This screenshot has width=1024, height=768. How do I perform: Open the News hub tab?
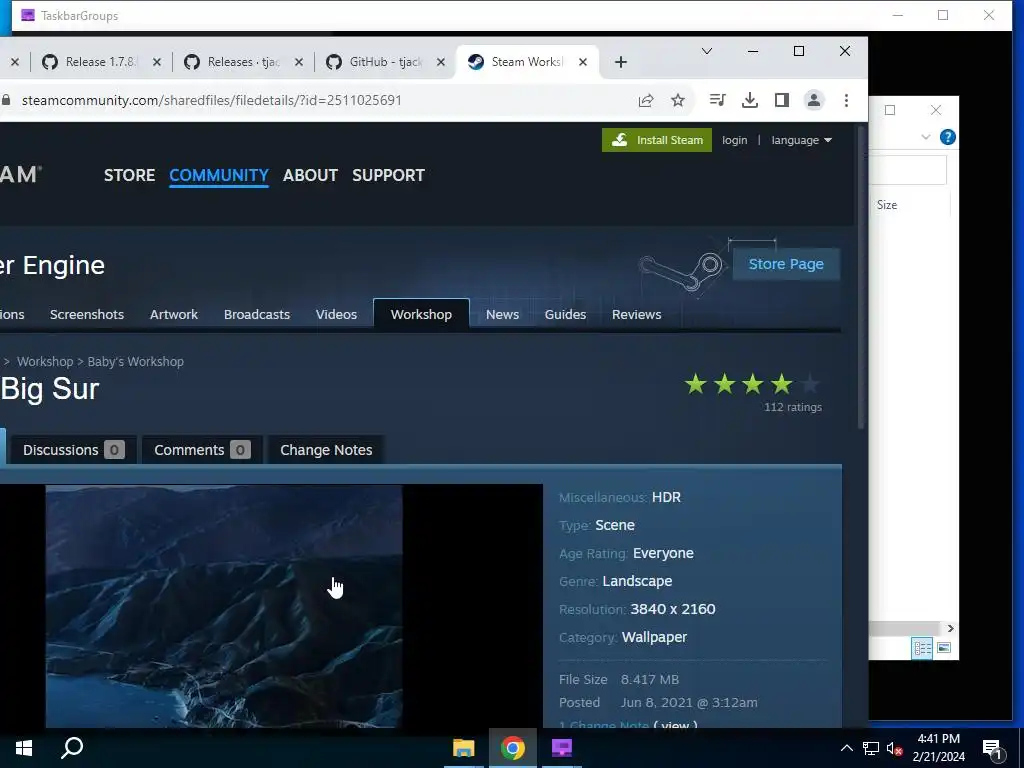click(x=502, y=314)
